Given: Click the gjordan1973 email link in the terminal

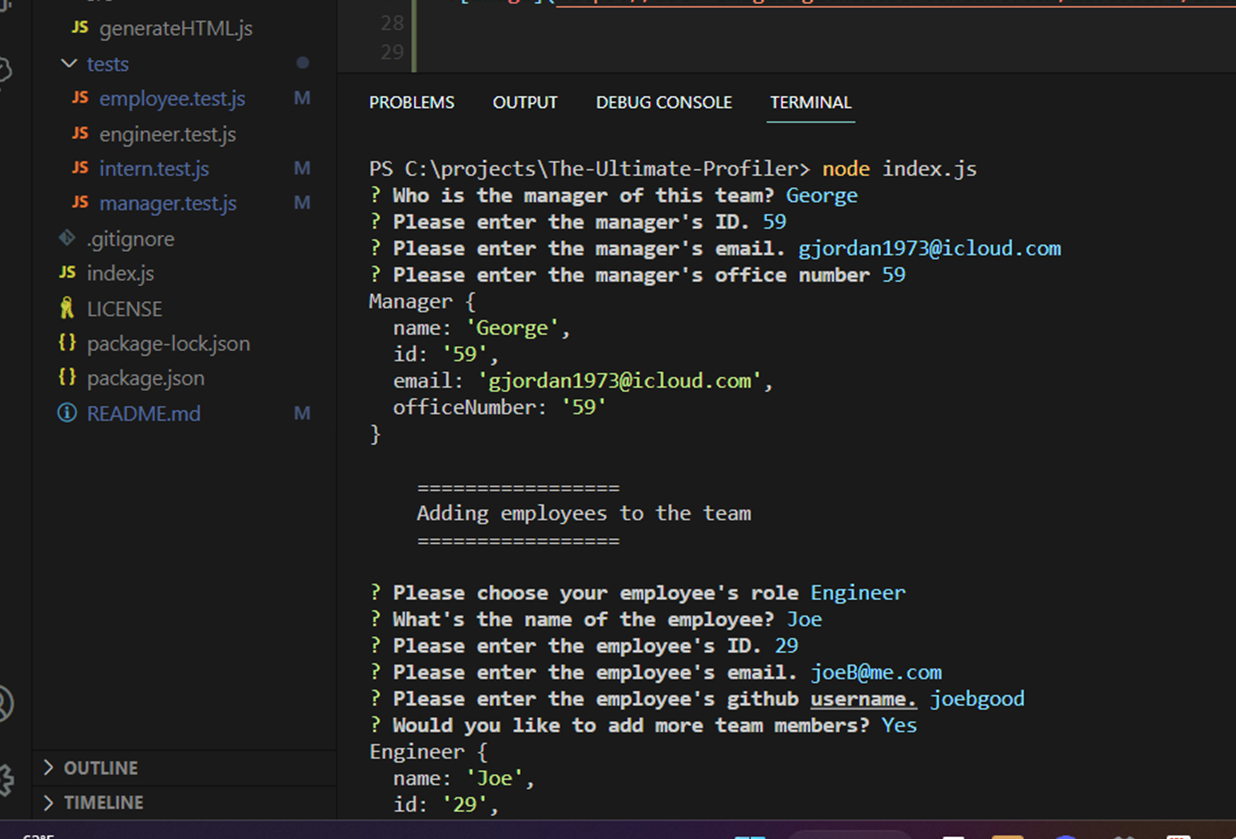Looking at the screenshot, I should tap(929, 248).
